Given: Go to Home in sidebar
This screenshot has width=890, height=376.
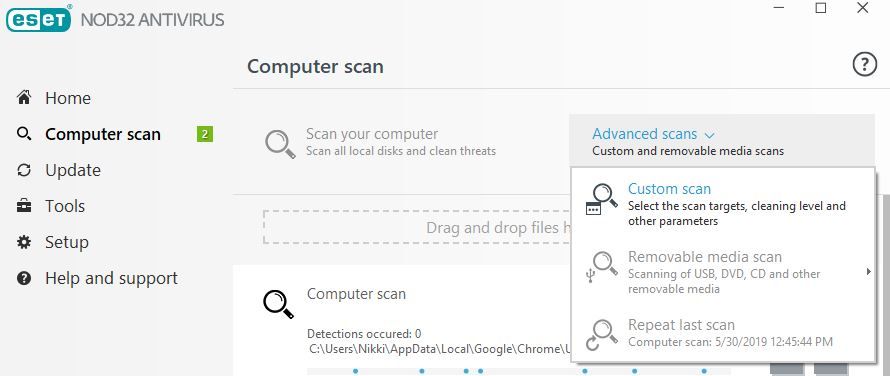Looking at the screenshot, I should pos(68,98).
